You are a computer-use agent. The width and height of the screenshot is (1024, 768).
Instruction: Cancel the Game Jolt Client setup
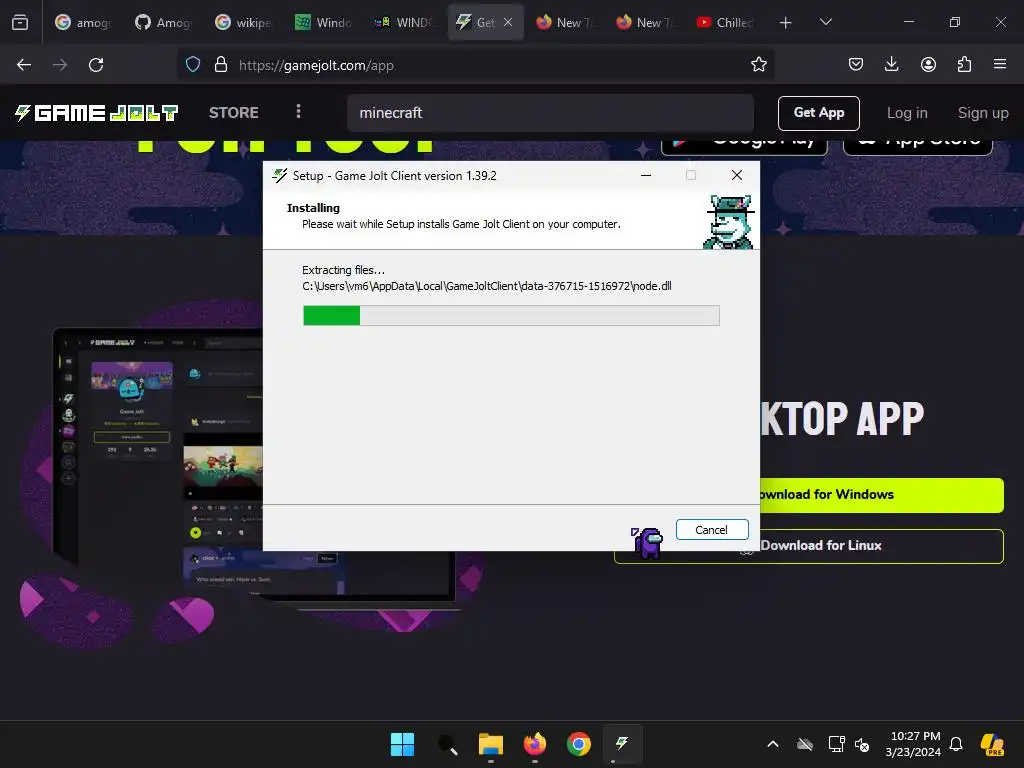coord(712,530)
